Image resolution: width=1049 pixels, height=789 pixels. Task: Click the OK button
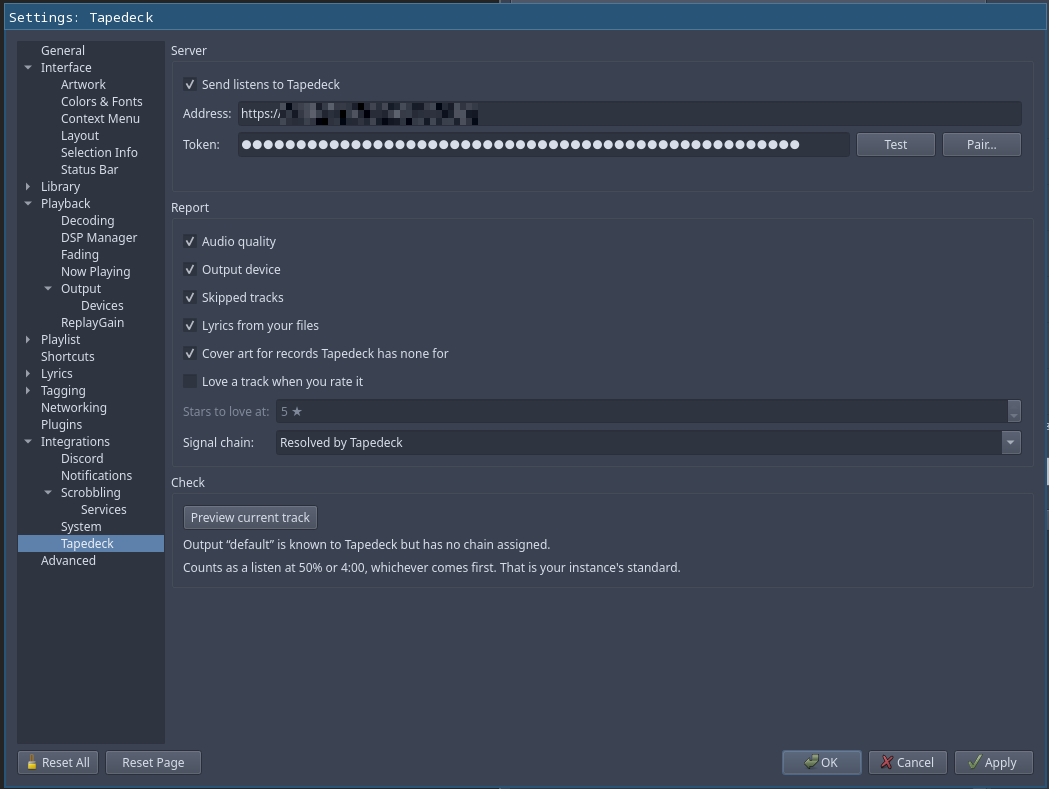(x=822, y=762)
